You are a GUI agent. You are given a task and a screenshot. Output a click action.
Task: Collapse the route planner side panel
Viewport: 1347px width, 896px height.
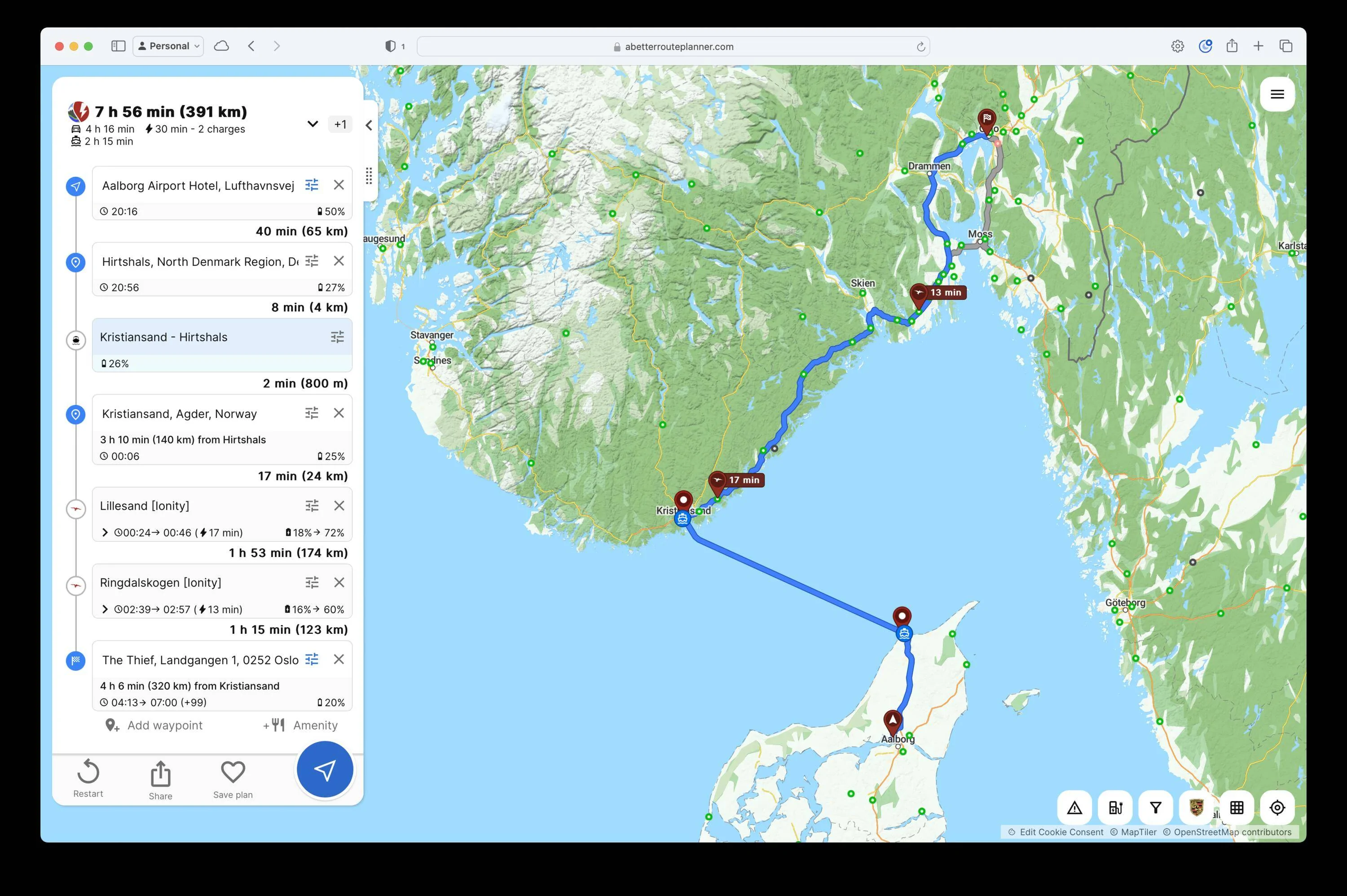click(369, 125)
